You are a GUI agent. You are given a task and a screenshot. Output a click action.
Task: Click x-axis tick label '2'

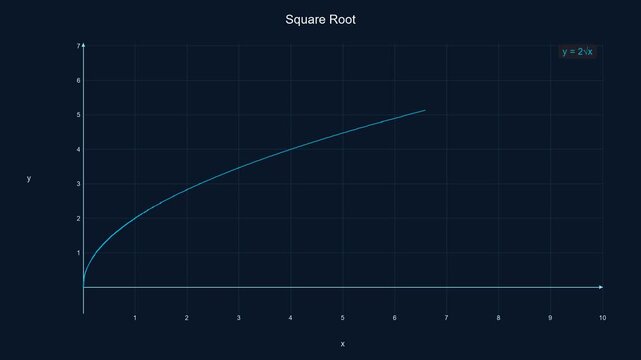(x=187, y=318)
